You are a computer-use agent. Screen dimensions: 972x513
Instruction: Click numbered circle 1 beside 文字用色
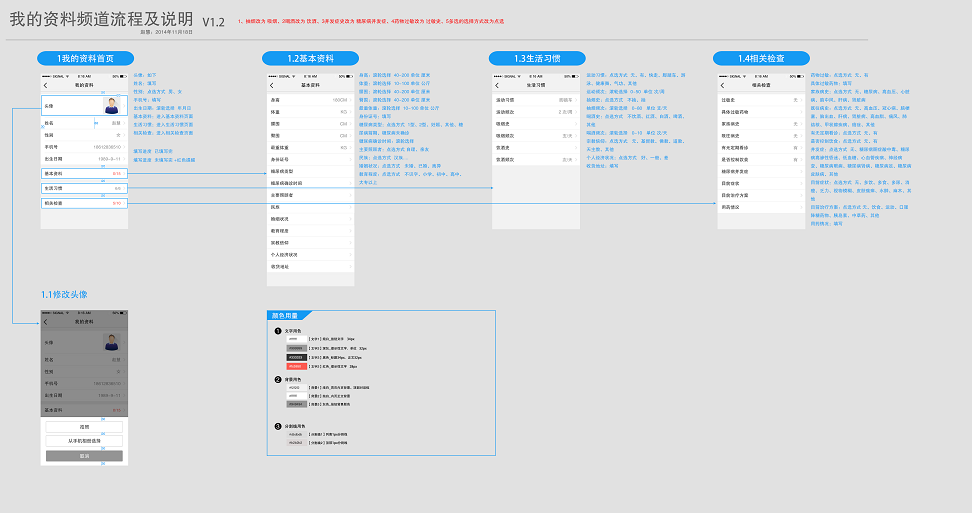(x=278, y=330)
